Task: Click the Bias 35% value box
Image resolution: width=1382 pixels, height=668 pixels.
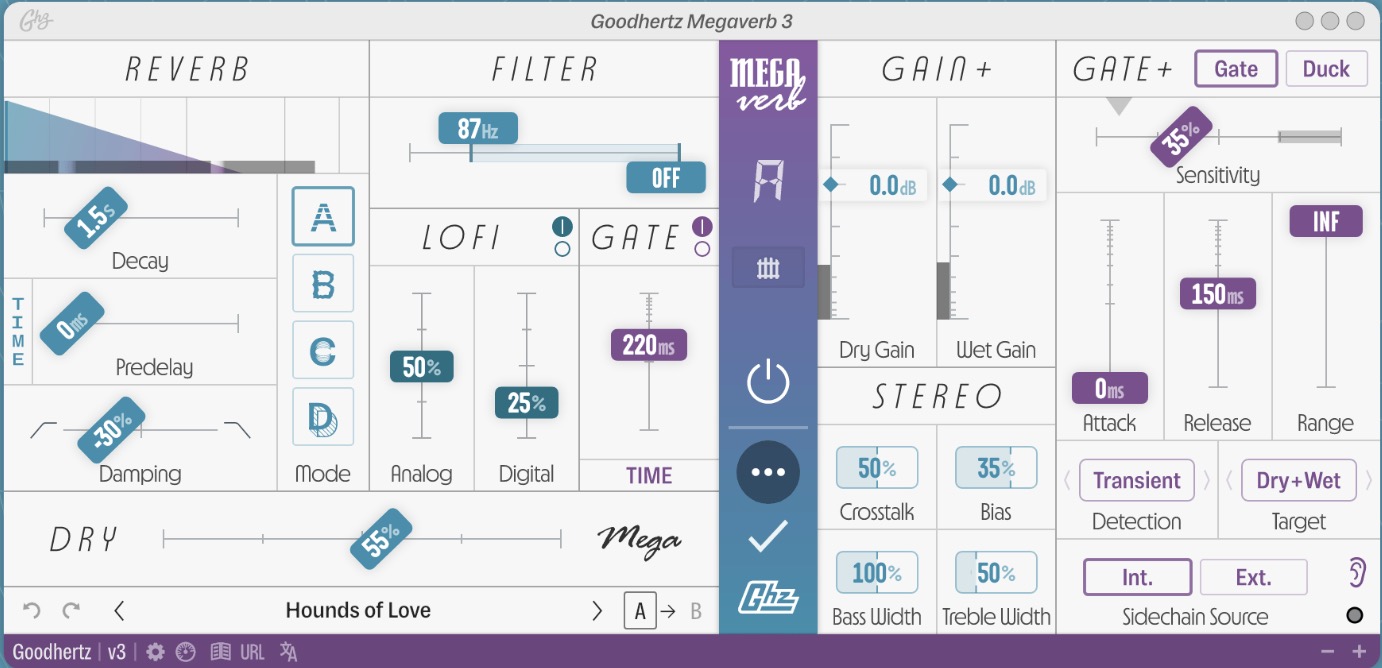Action: [996, 468]
